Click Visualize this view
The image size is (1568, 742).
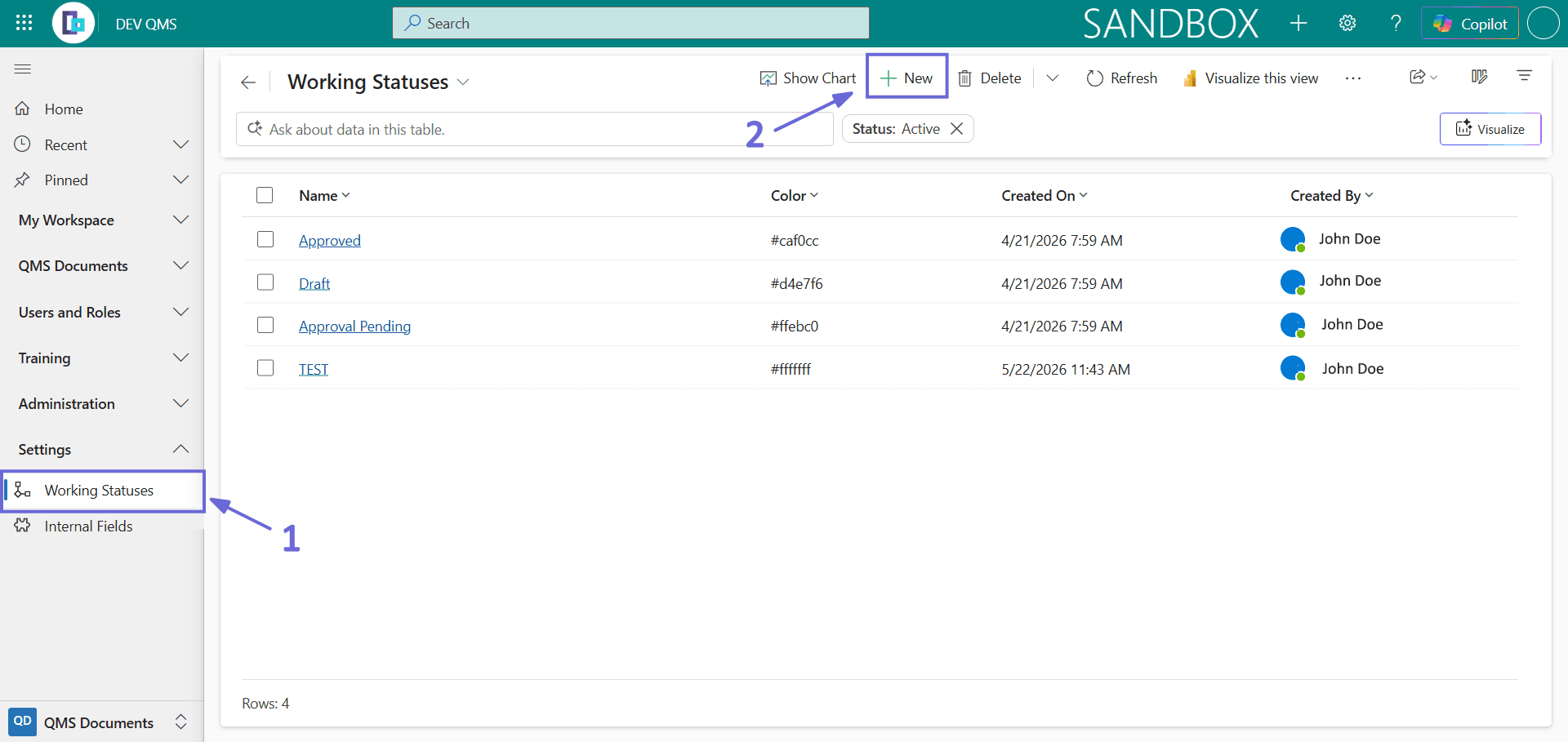[1250, 78]
